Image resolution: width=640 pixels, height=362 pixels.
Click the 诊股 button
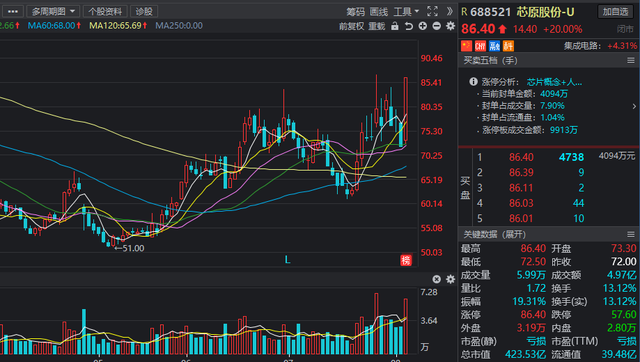tap(144, 11)
